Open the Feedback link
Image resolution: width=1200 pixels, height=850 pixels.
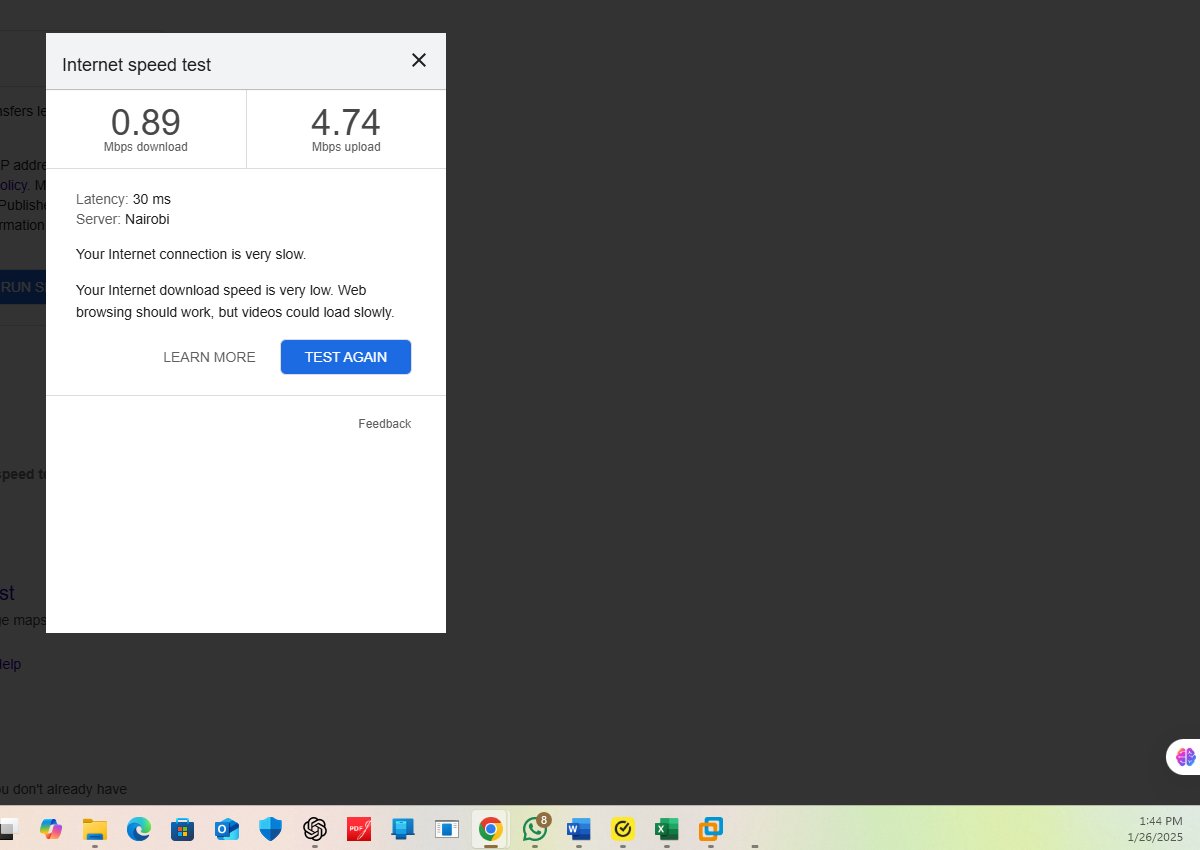coord(385,424)
